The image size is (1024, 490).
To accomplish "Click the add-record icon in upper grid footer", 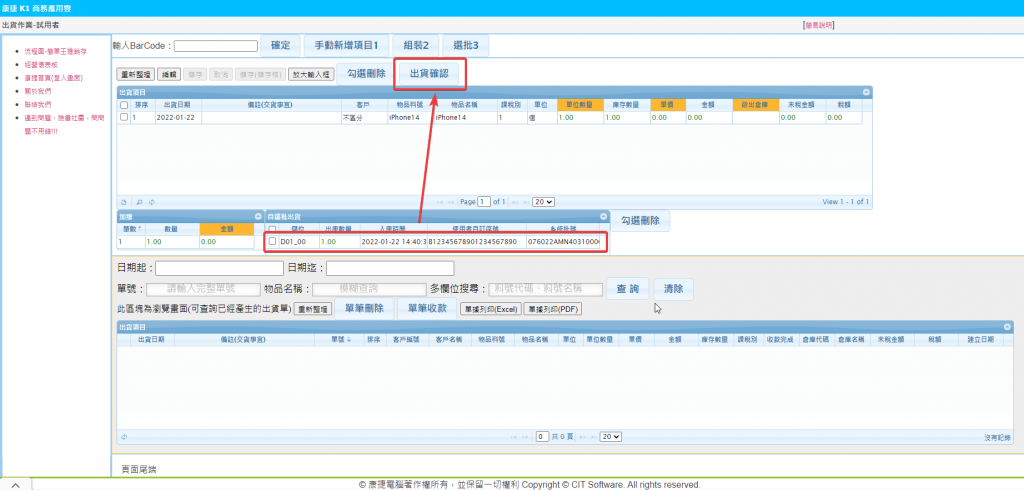I will coord(124,201).
